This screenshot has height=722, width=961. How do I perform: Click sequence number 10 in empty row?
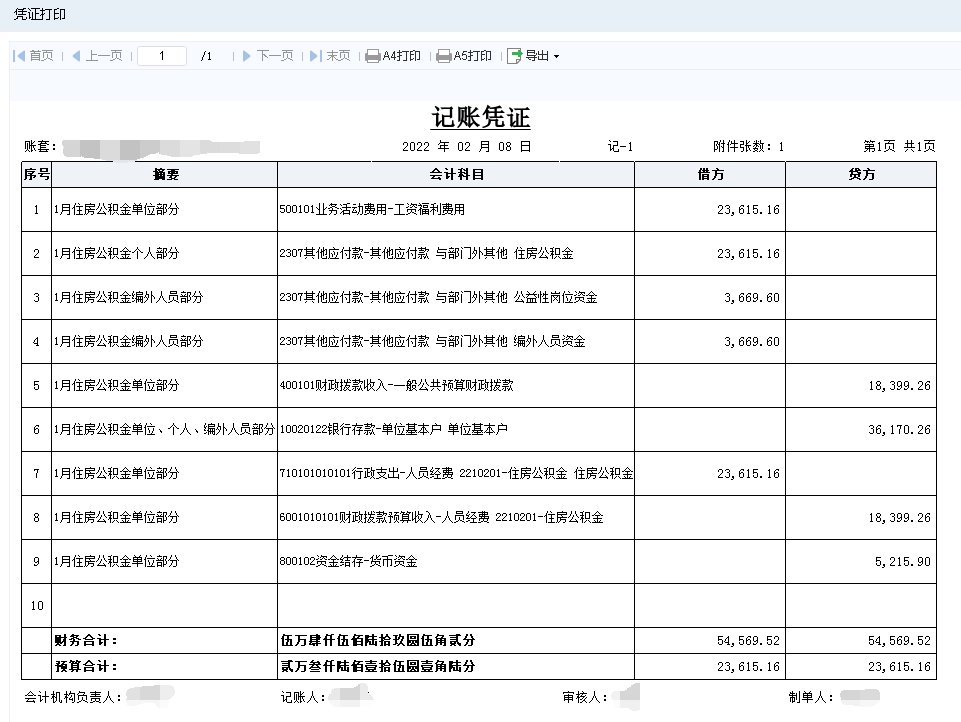(37, 606)
